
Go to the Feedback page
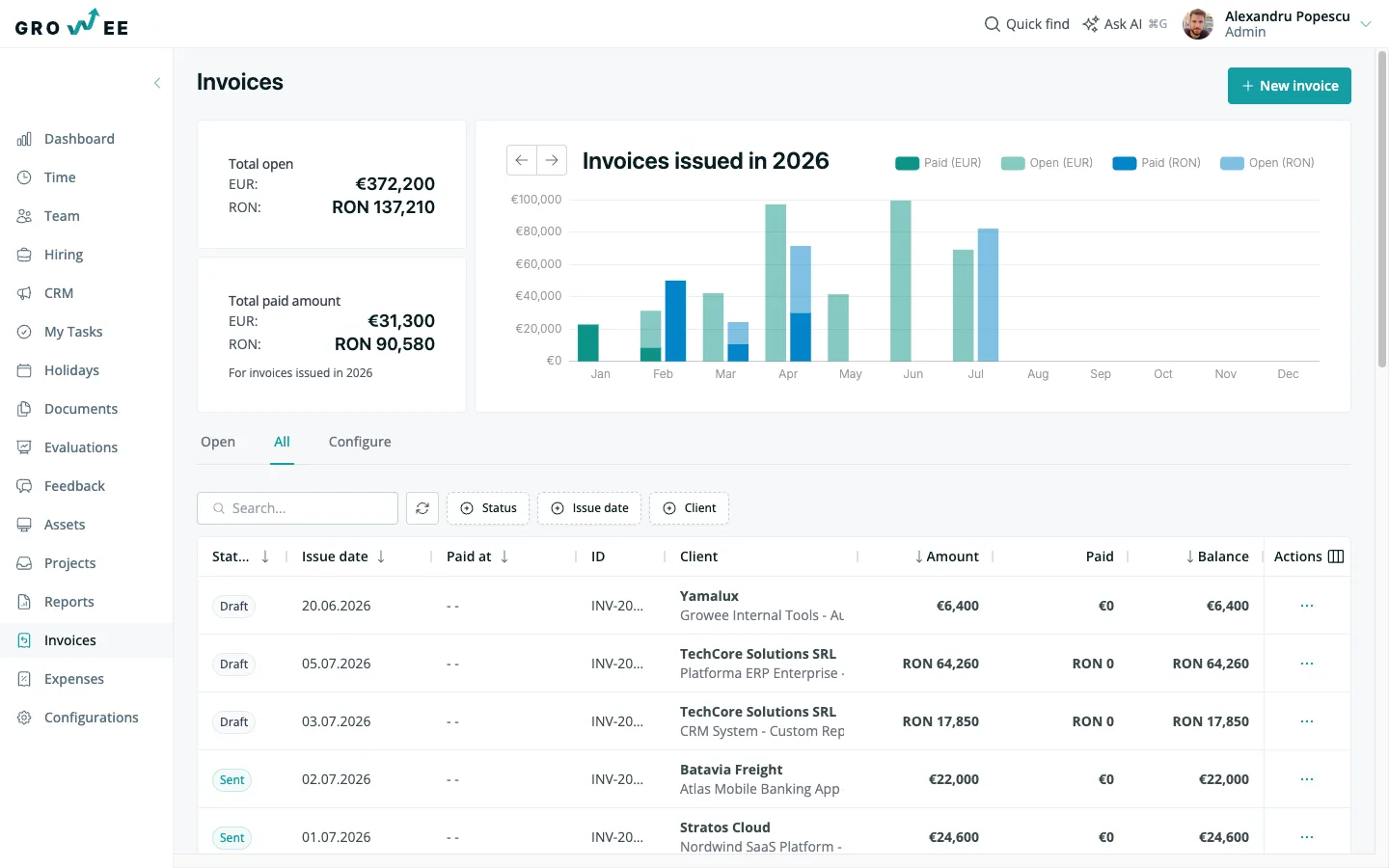tap(74, 486)
